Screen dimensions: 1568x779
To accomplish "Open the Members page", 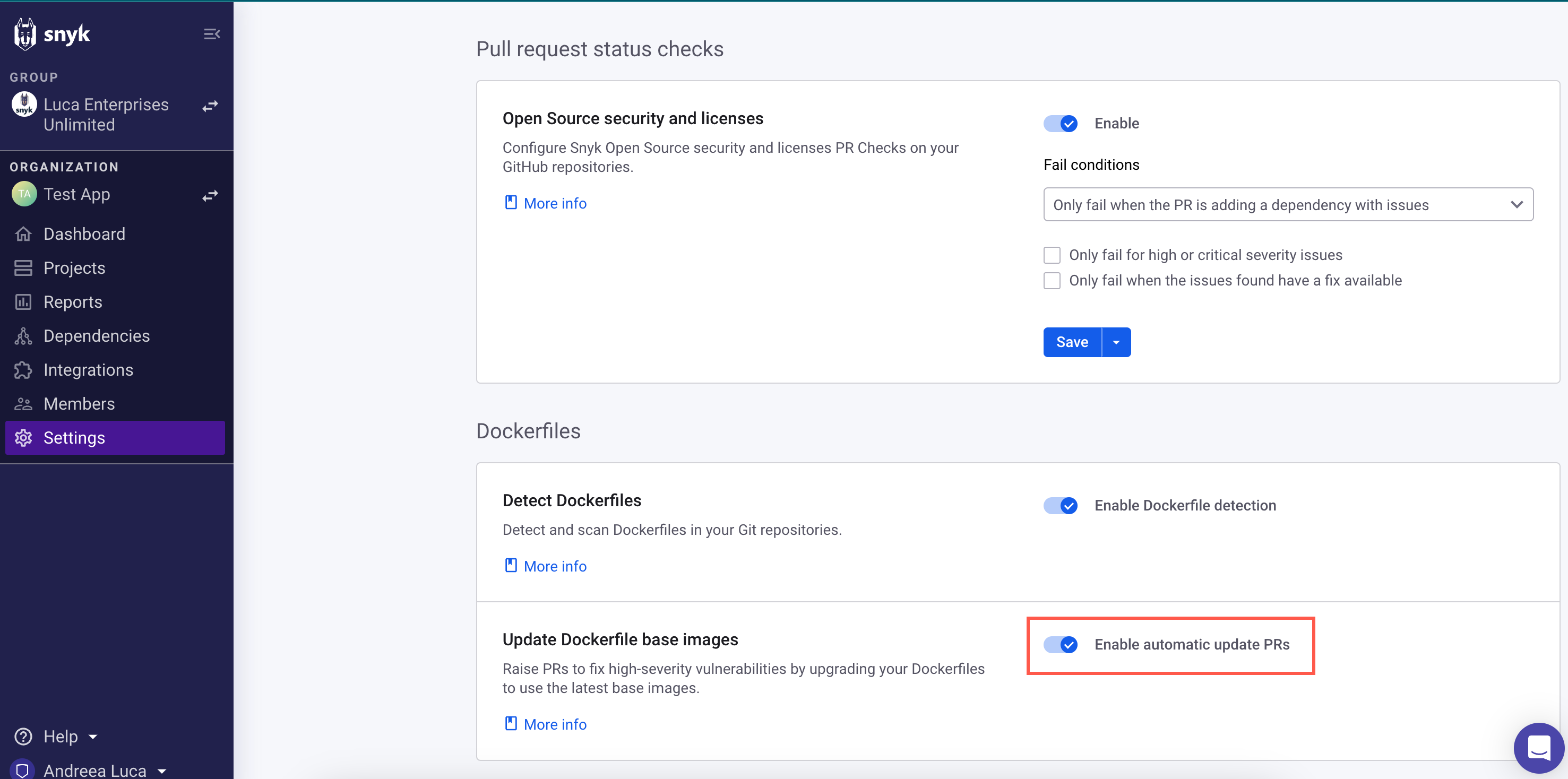I will click(80, 403).
